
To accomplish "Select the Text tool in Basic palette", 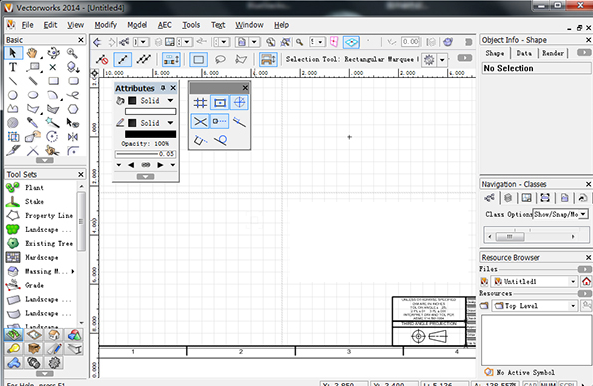I will coord(13,67).
